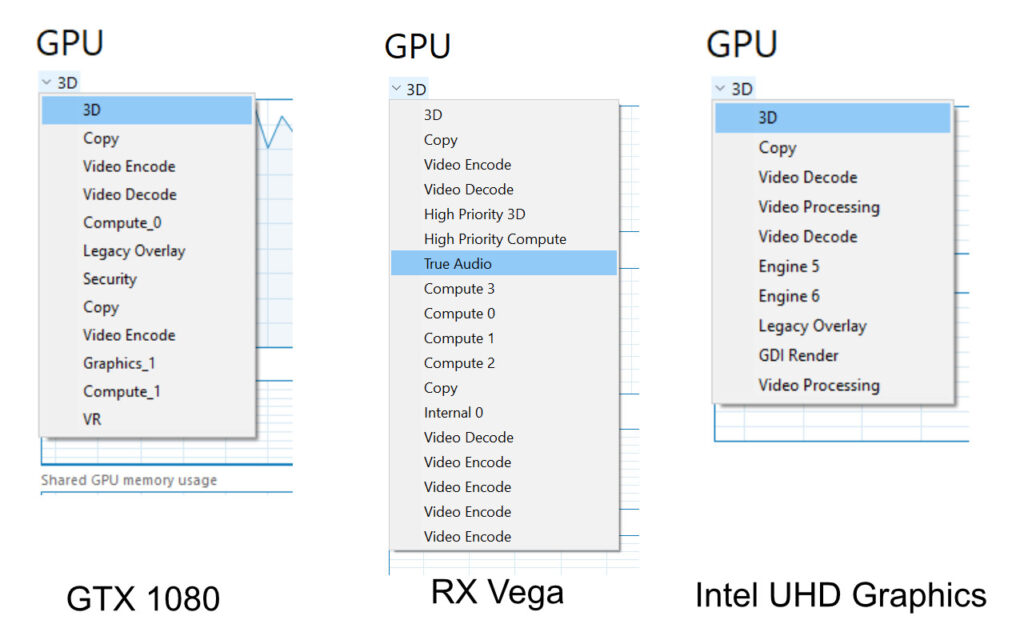Choose Engine 5 on Intel UHD Graphics
The image size is (1024, 640).
786,266
